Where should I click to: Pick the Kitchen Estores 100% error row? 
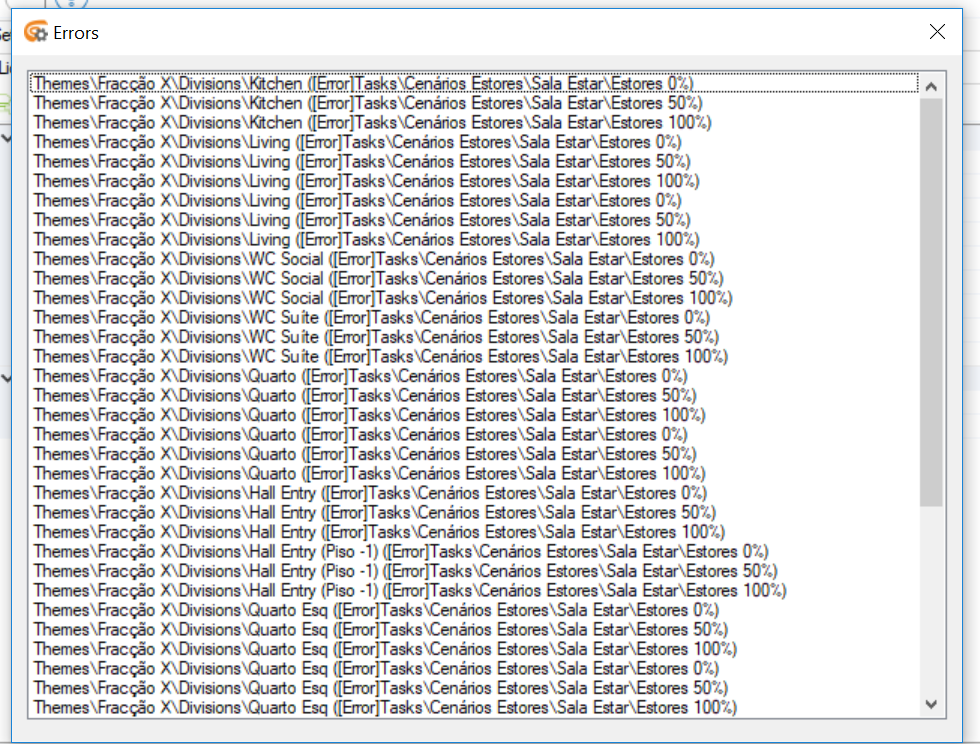[x=372, y=123]
